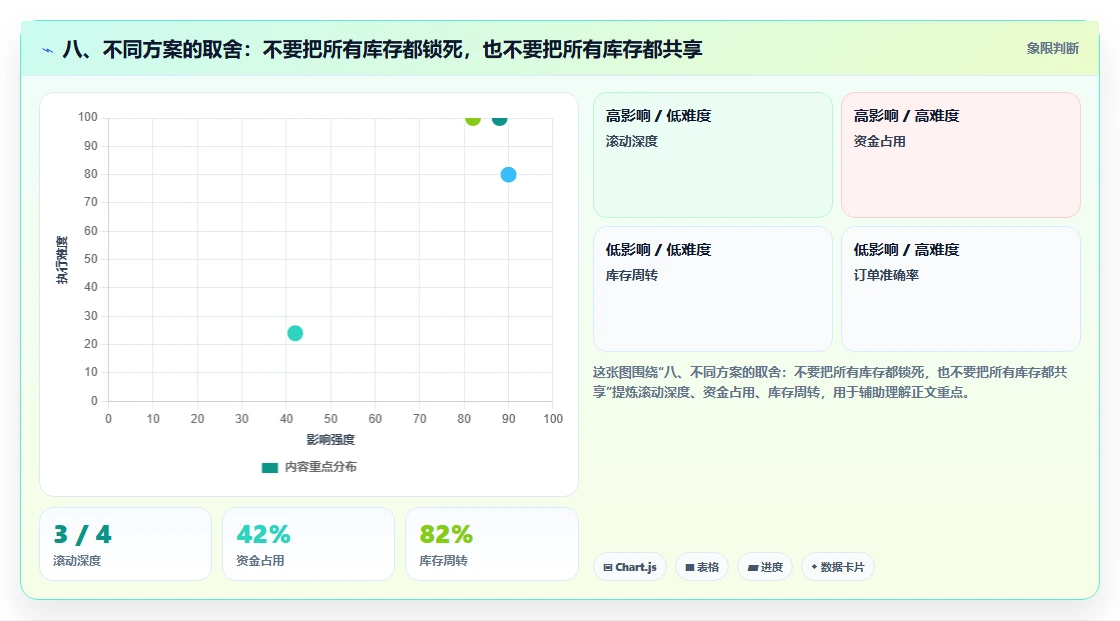Click 库存周转 label under 82%
The height and width of the screenshot is (621, 1120).
tap(443, 561)
